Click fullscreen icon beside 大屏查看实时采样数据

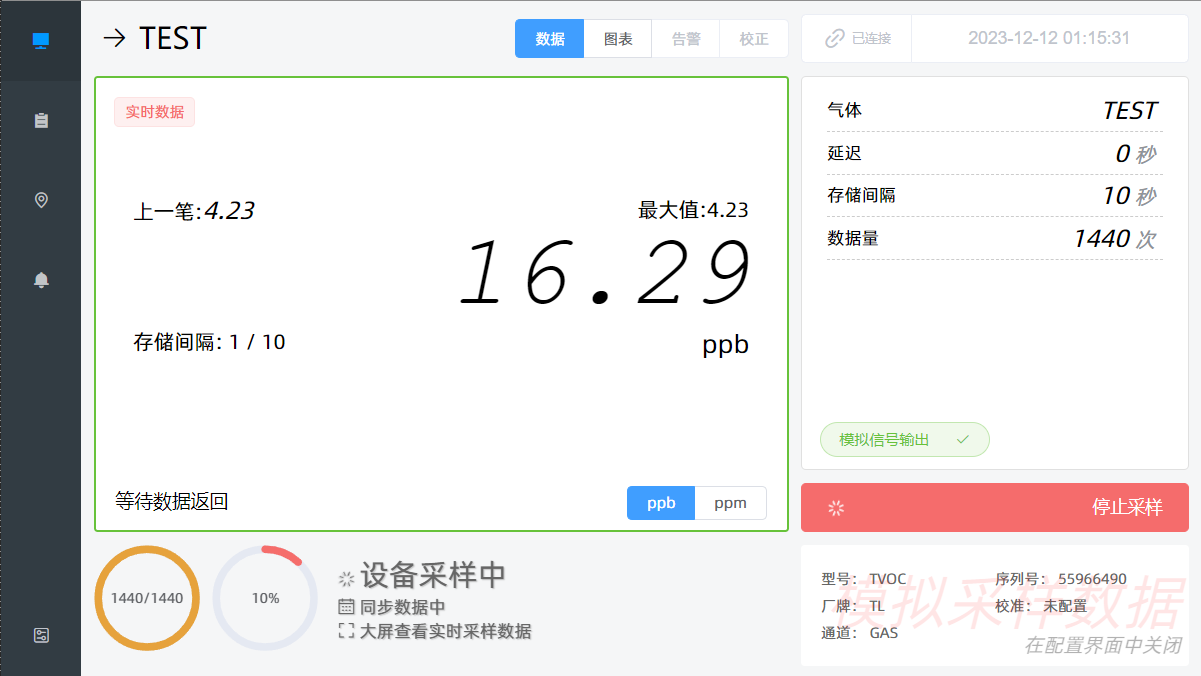pos(347,631)
